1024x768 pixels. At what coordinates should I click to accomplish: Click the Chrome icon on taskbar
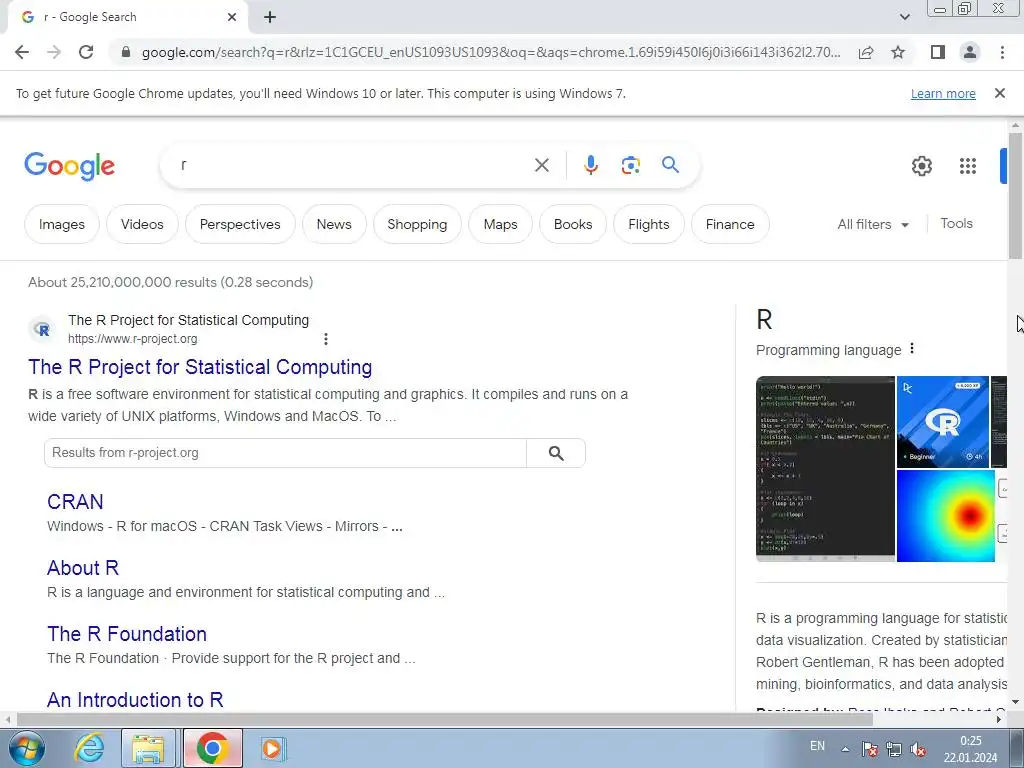coord(212,748)
